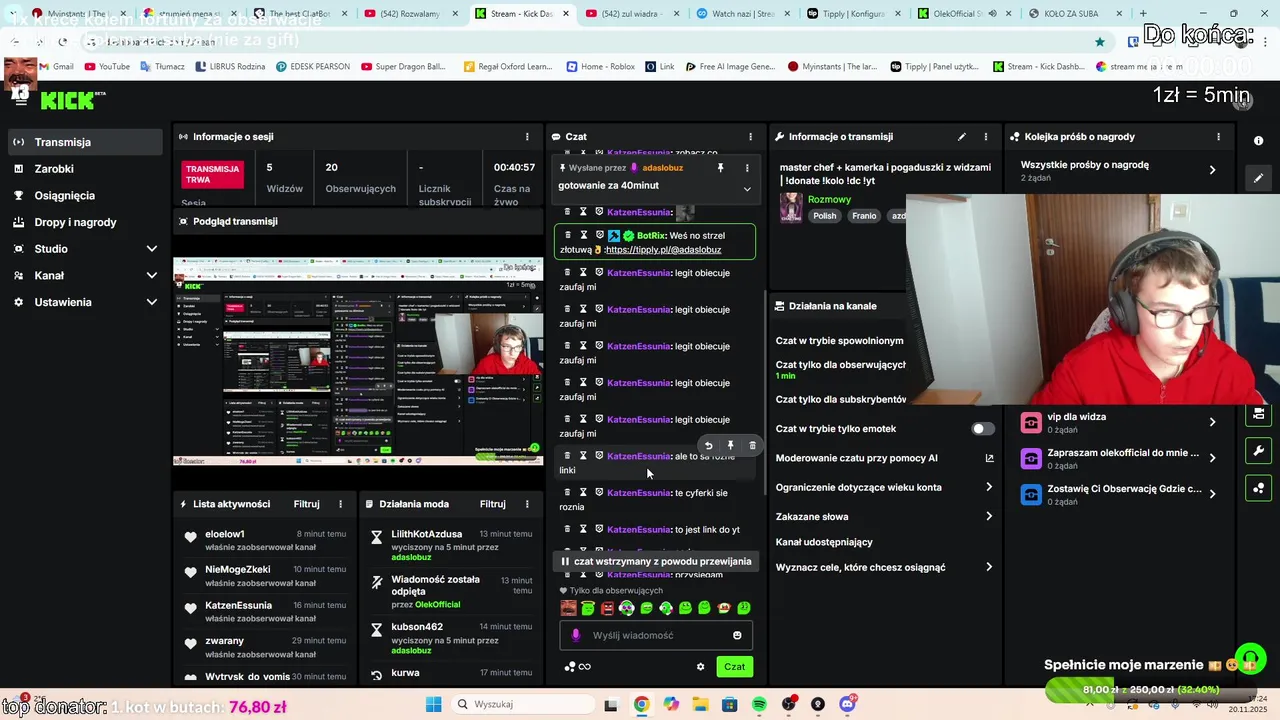Screen dimensions: 1280x720
Task: Delete the hovered chat message using the trash icon
Action: [x=752, y=446]
